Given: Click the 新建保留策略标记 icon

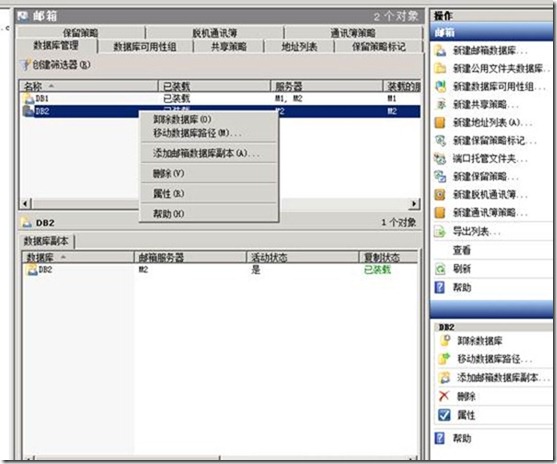Looking at the screenshot, I should tap(440, 141).
